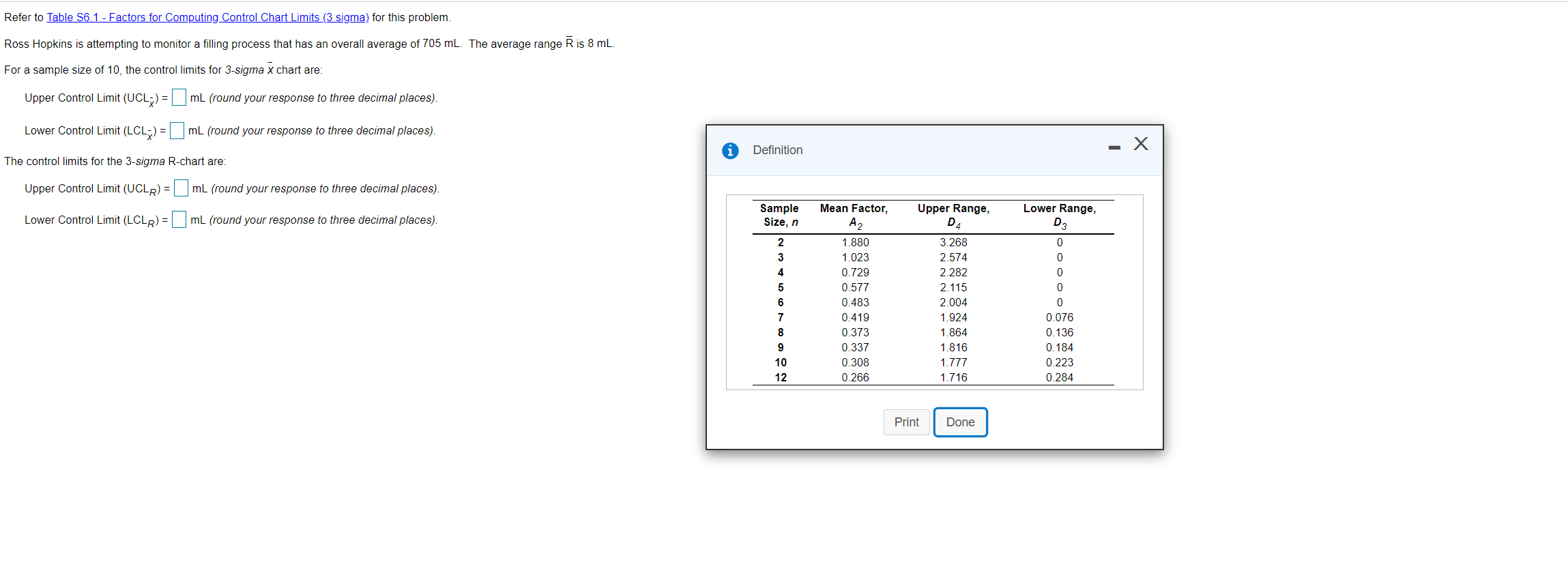1568x588 pixels.
Task: Click the LCL x-bar answer input box
Action: pyautogui.click(x=177, y=130)
